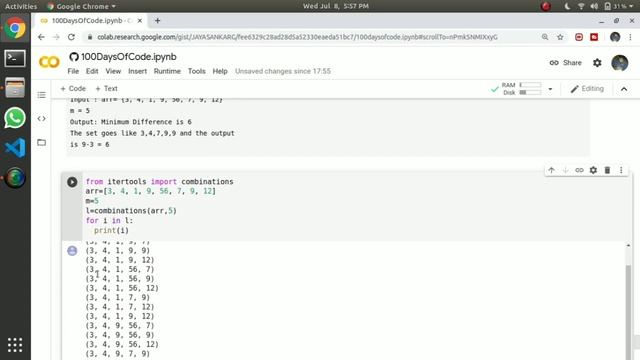Bookmark this page with star icon

click(560, 37)
